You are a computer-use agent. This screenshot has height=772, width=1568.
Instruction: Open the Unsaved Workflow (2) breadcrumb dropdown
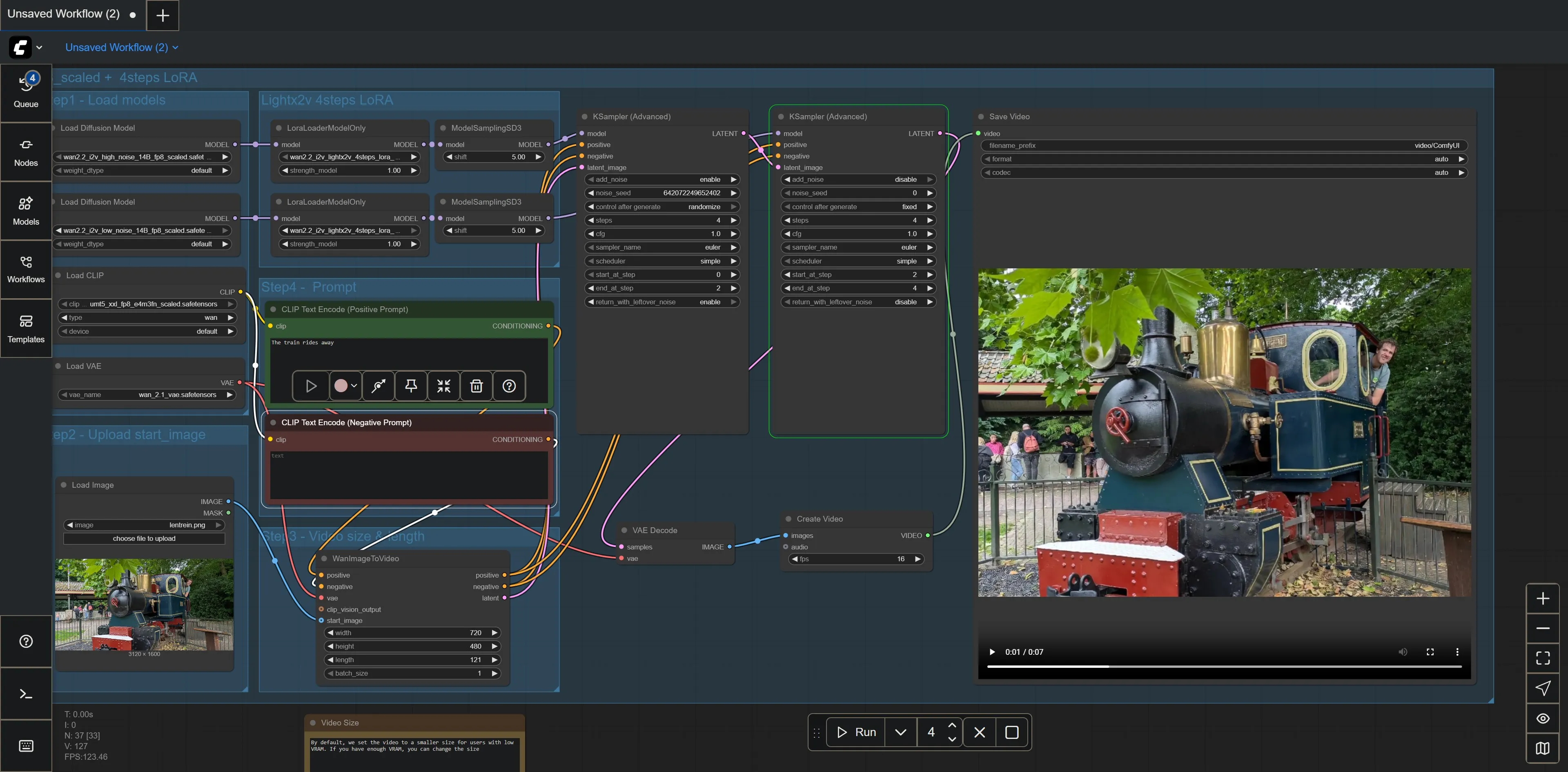click(x=122, y=47)
